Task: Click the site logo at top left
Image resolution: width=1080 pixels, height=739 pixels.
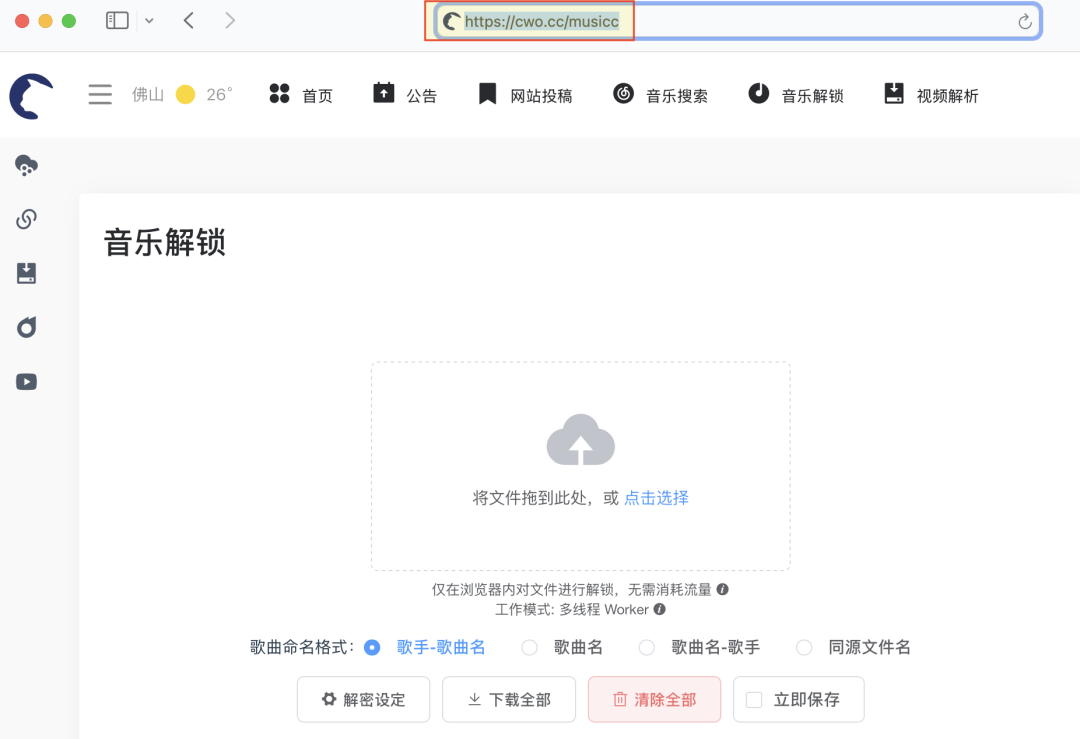Action: point(31,96)
